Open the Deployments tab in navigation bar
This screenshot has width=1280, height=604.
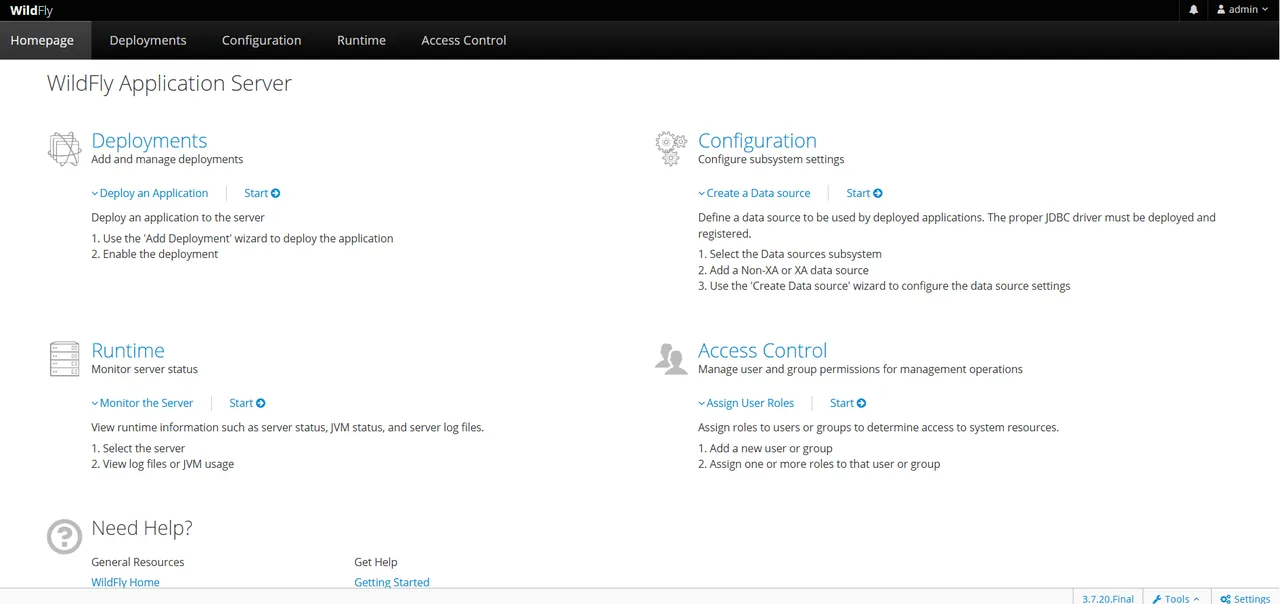pos(148,40)
